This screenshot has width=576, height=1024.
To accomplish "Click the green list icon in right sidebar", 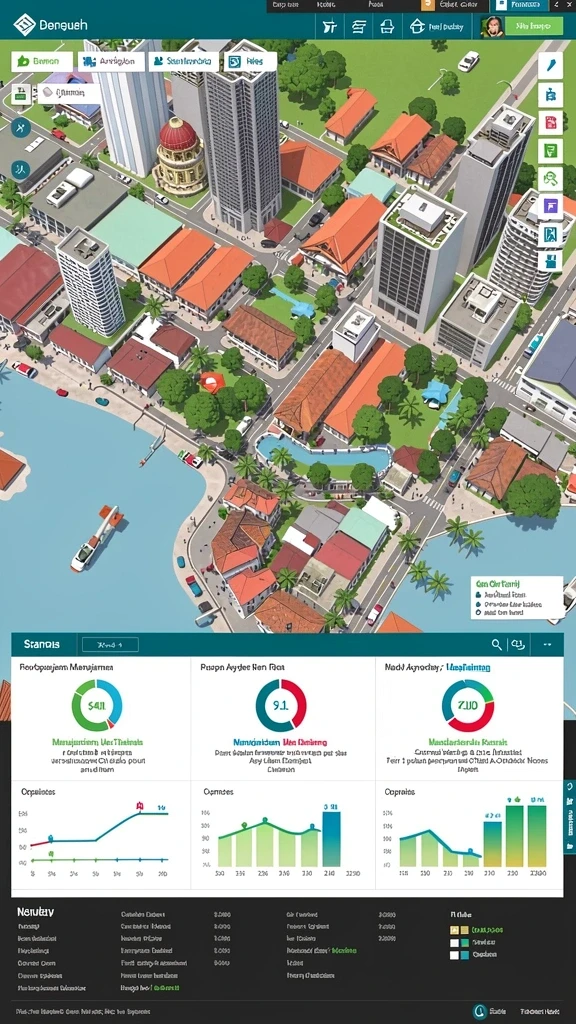I will pos(551,150).
